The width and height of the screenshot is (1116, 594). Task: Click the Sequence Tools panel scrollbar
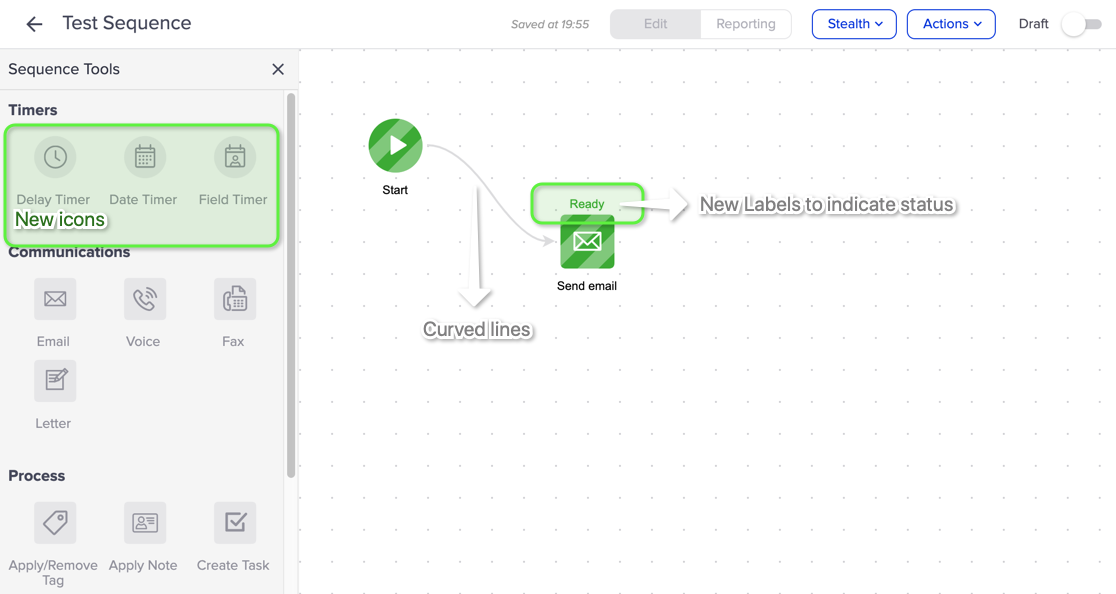tap(290, 285)
